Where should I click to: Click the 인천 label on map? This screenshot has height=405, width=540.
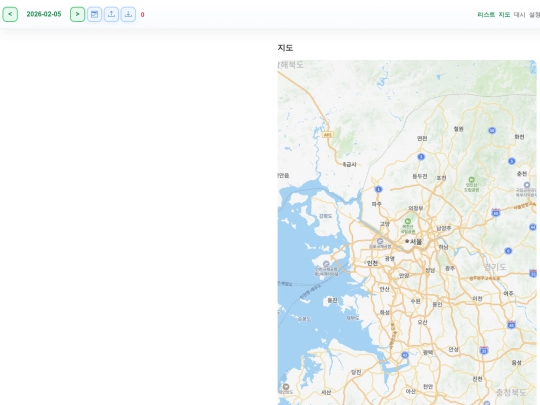[x=372, y=263]
